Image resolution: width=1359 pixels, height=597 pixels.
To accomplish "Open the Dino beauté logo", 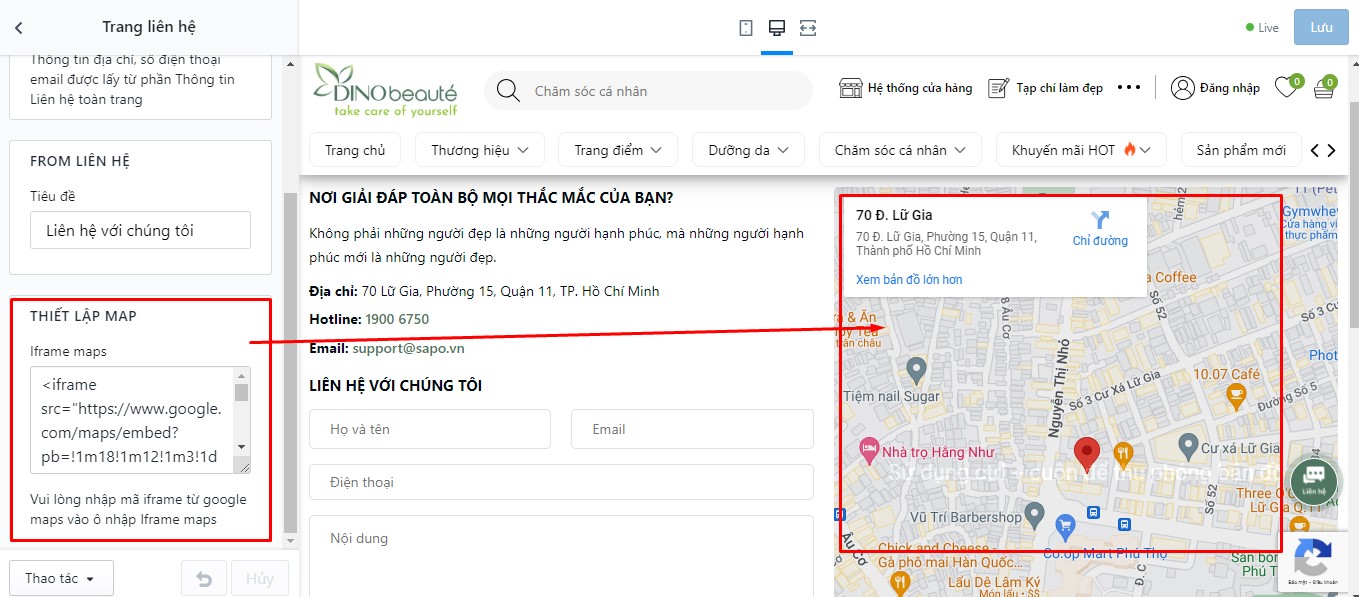I will 386,89.
